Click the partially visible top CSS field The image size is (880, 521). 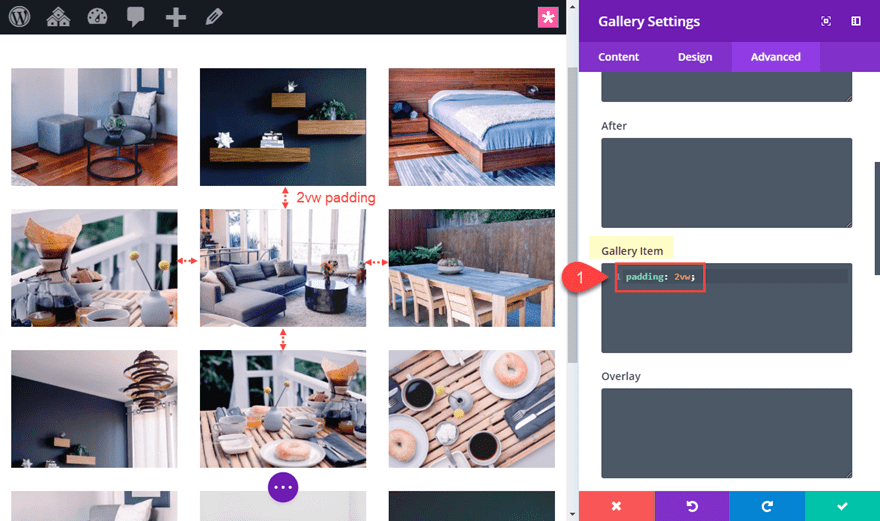click(x=726, y=86)
